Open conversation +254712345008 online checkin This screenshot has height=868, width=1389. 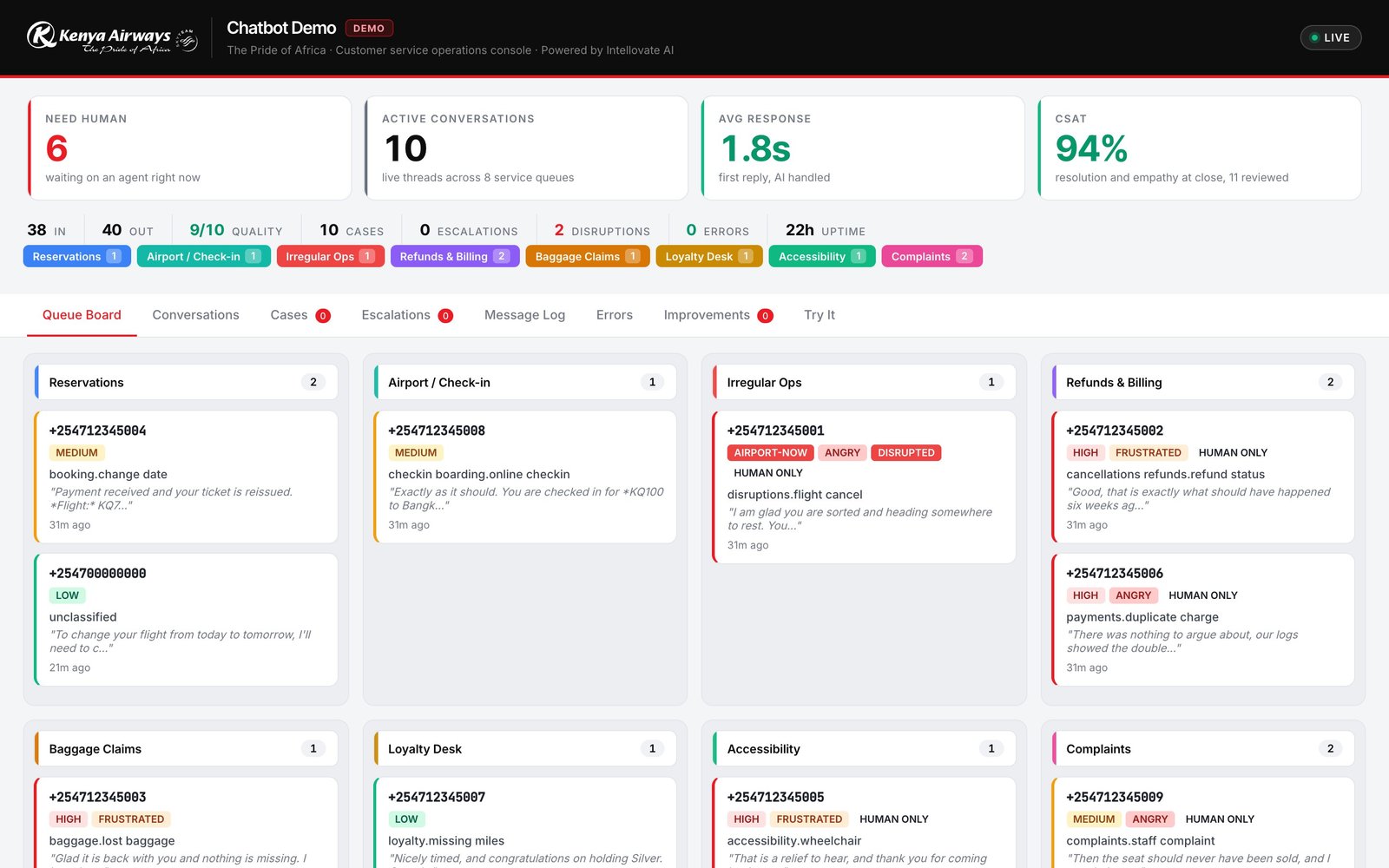(x=524, y=477)
